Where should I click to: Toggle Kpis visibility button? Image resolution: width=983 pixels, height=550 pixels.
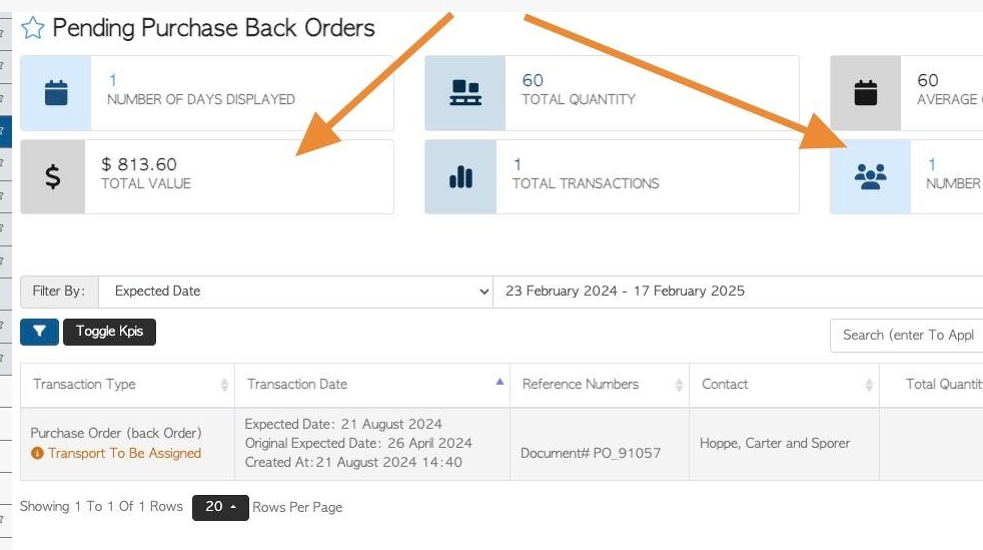pyautogui.click(x=109, y=331)
